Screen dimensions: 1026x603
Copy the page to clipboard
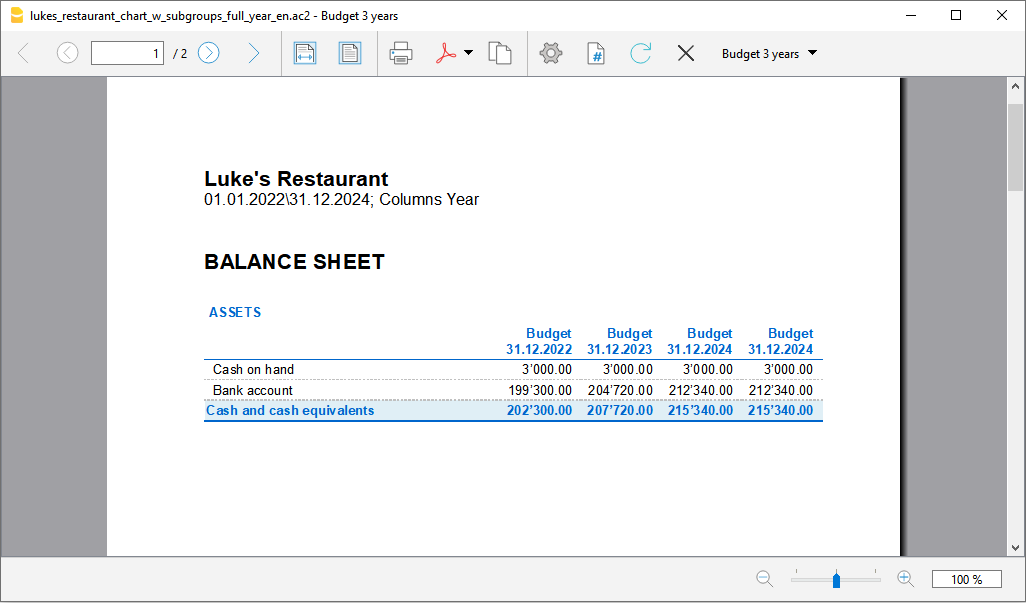501,53
